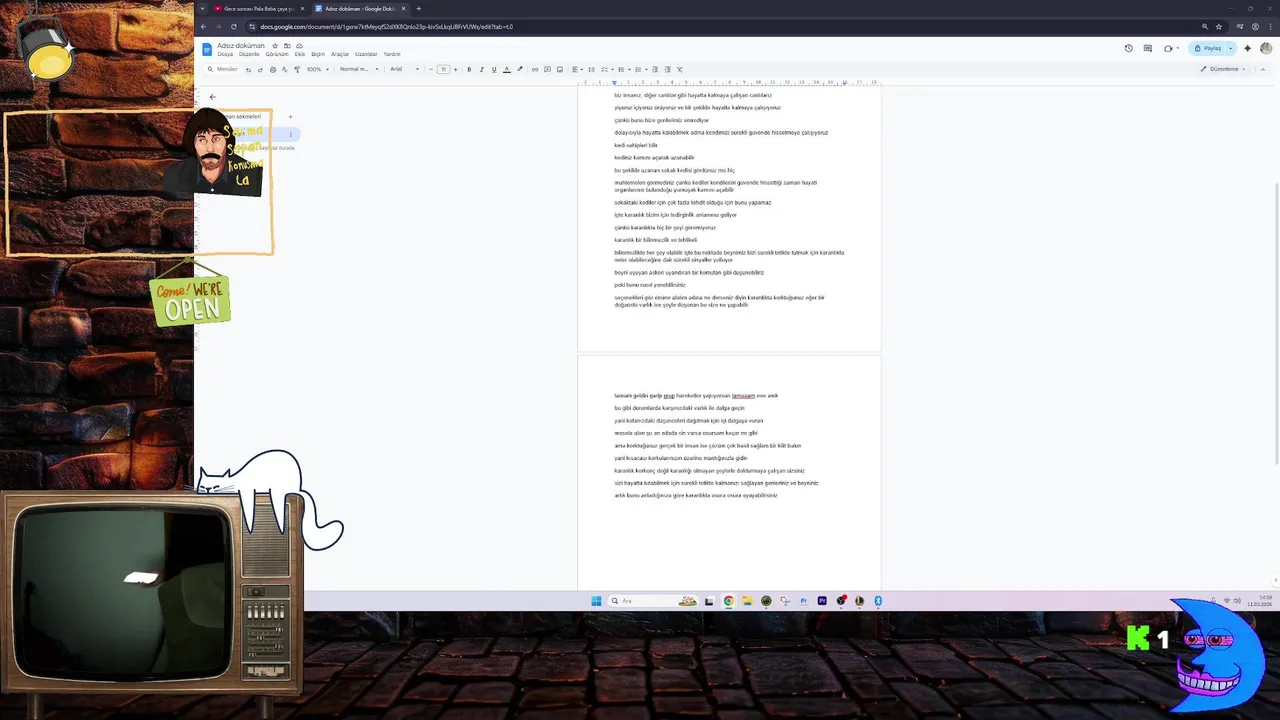Click the Paylaş share button

click(x=1209, y=48)
